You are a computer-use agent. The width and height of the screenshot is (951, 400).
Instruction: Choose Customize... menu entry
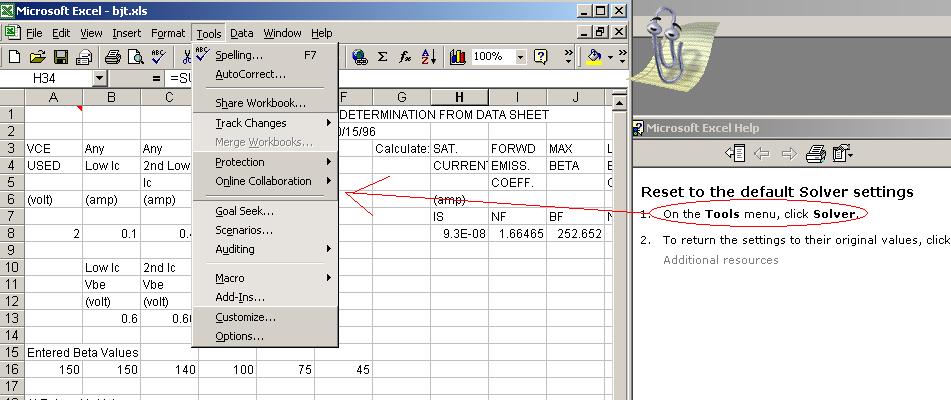(264, 317)
